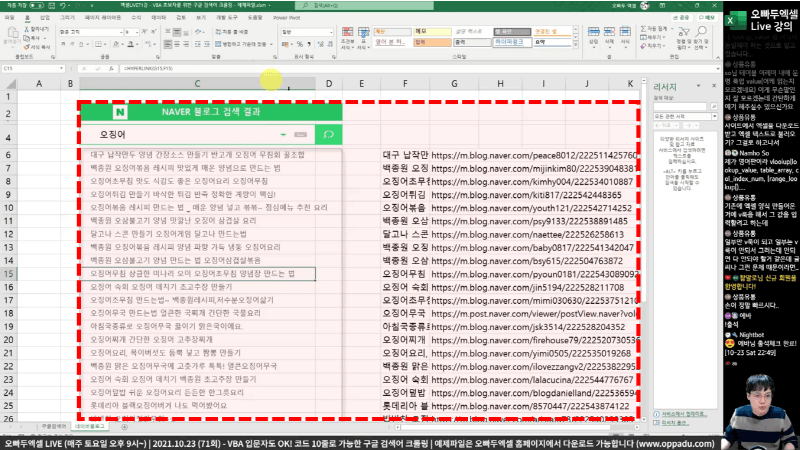Apply the 메모 (Note) cell style

point(432,32)
